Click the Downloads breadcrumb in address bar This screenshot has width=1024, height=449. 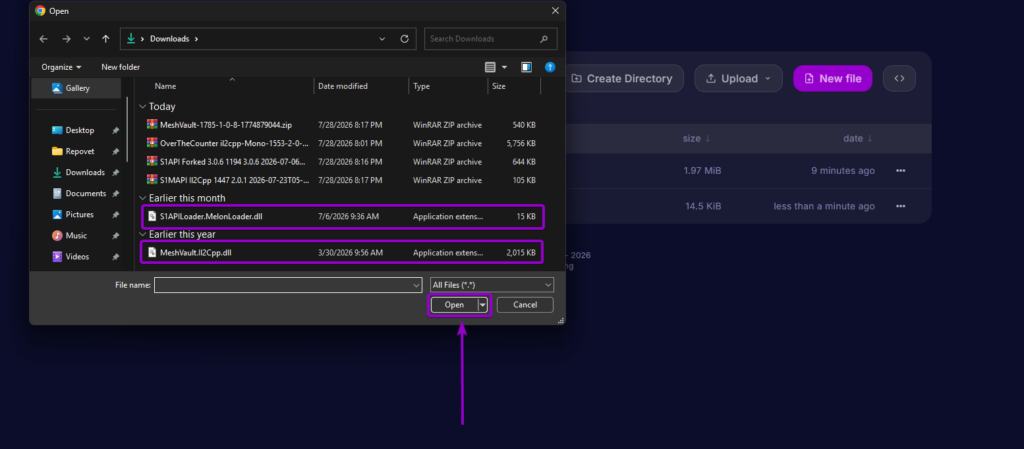pos(169,39)
